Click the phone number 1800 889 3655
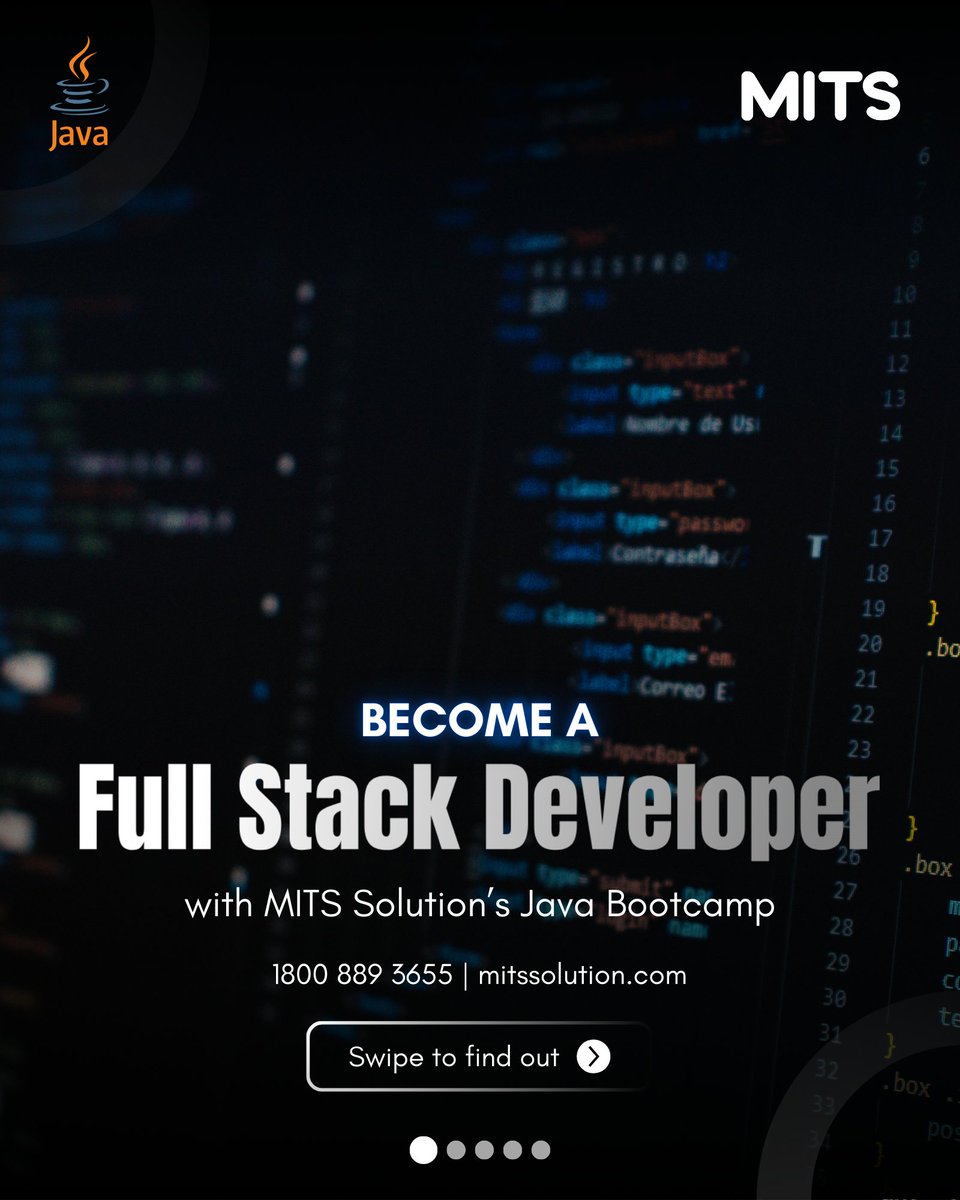Screen dimensions: 960x1200 point(362,974)
